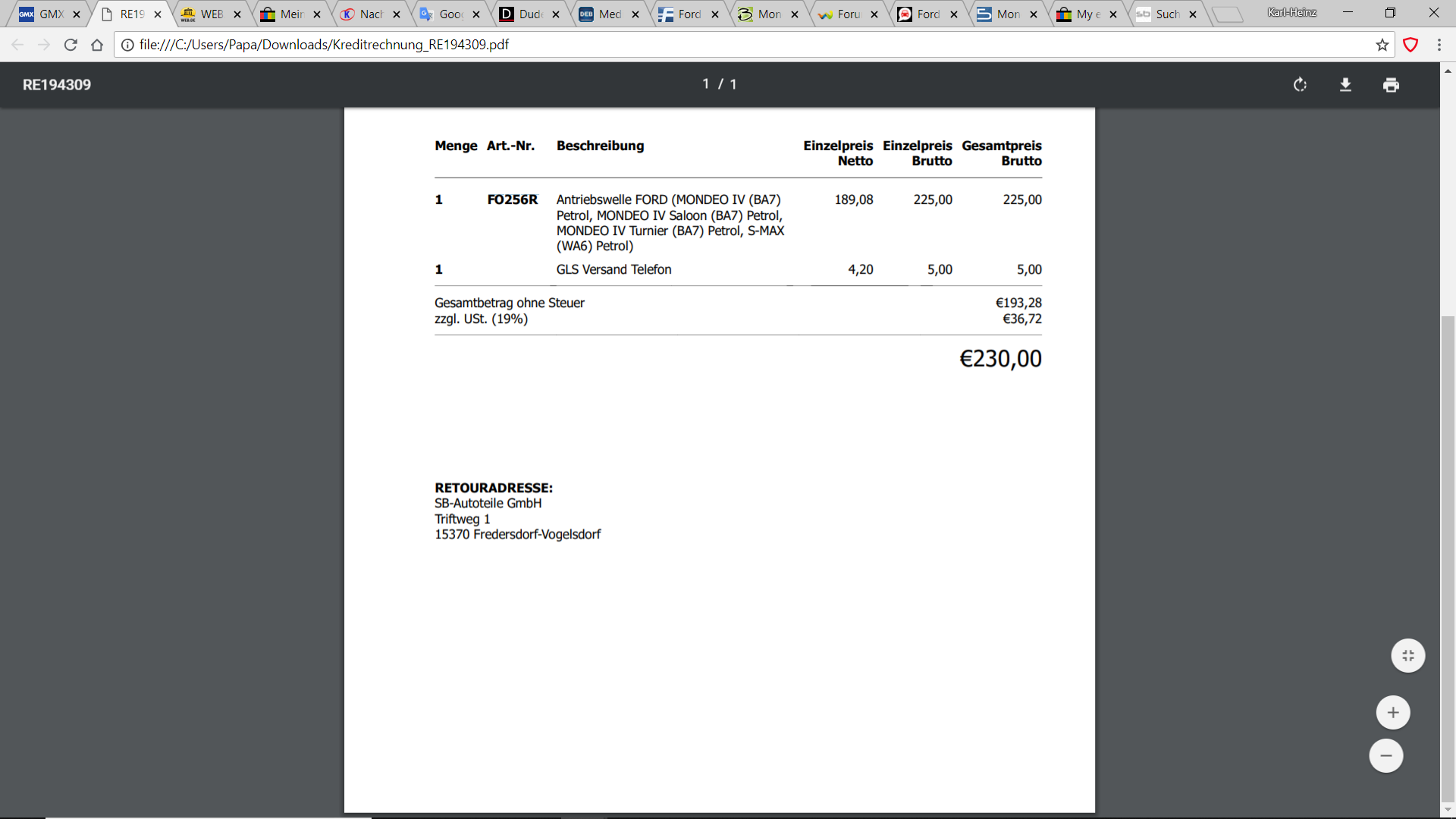Image resolution: width=1456 pixels, height=819 pixels.
Task: Reload the current page
Action: [71, 45]
